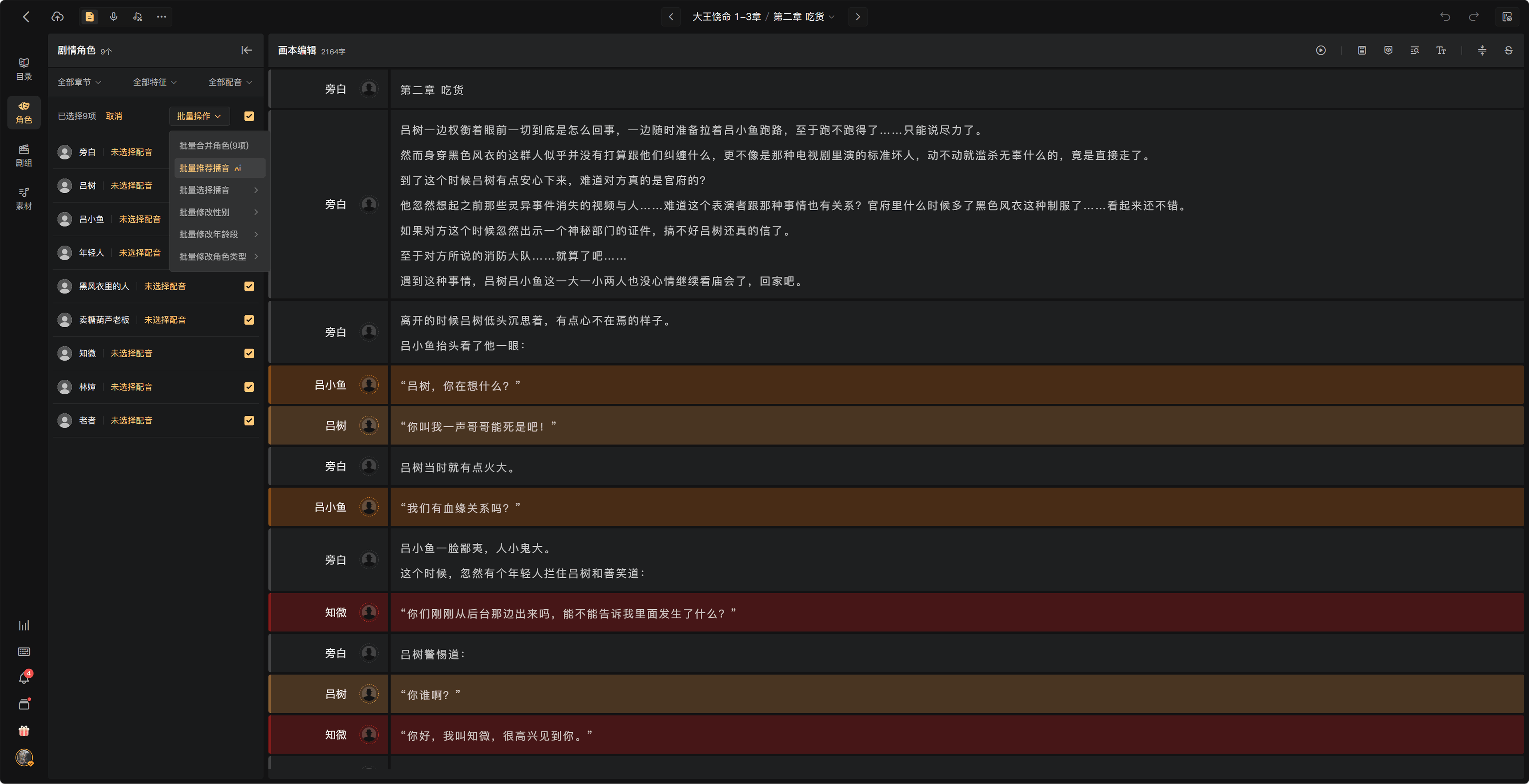Screen dimensions: 1529x784
Task: Click 未选择配音 for 老者
Action: 131,420
